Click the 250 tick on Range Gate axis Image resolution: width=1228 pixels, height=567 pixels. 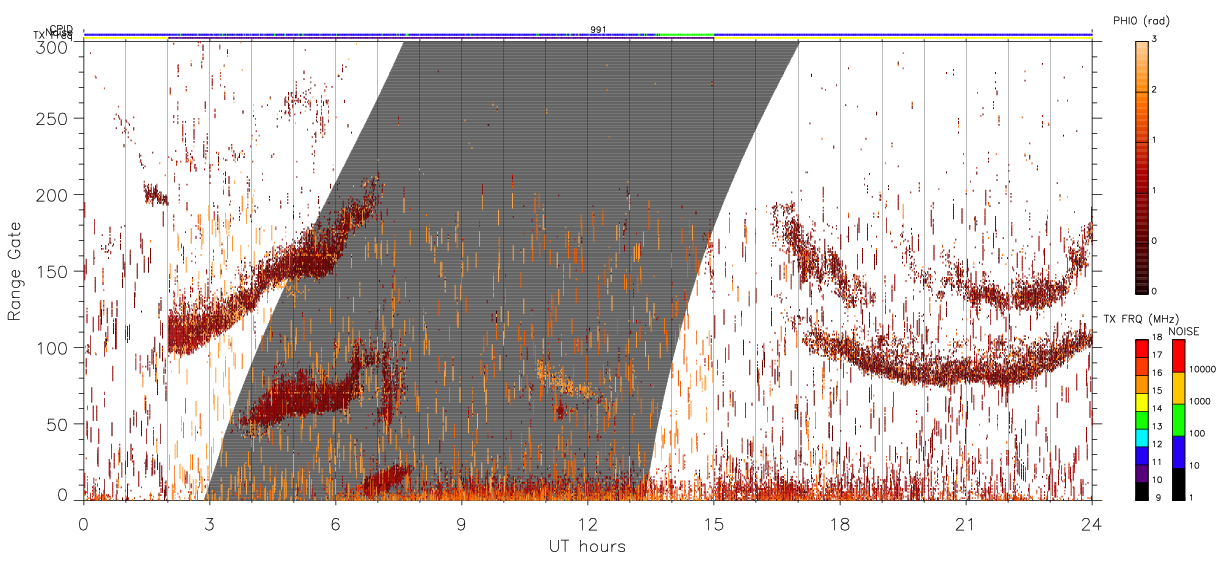point(52,119)
